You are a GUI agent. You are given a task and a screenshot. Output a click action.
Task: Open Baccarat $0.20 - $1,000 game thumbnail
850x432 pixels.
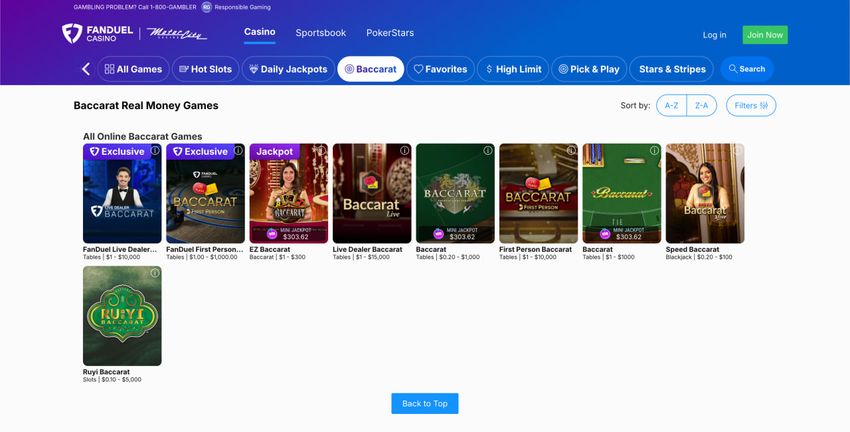455,194
